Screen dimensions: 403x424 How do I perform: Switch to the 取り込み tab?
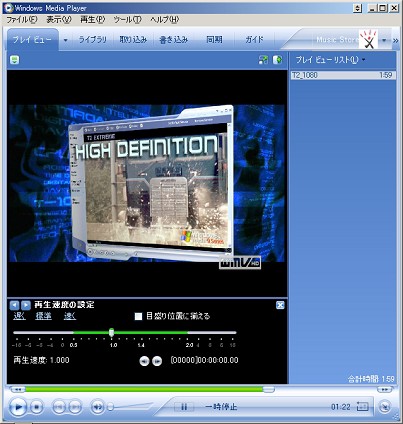click(x=133, y=40)
